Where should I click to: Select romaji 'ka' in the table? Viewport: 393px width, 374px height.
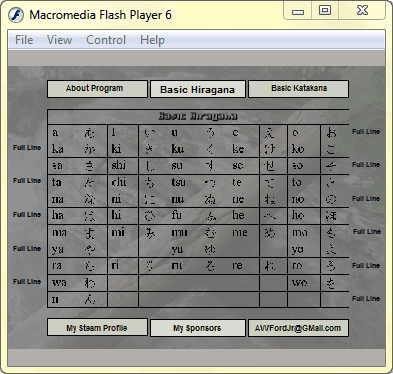[x=58, y=149]
